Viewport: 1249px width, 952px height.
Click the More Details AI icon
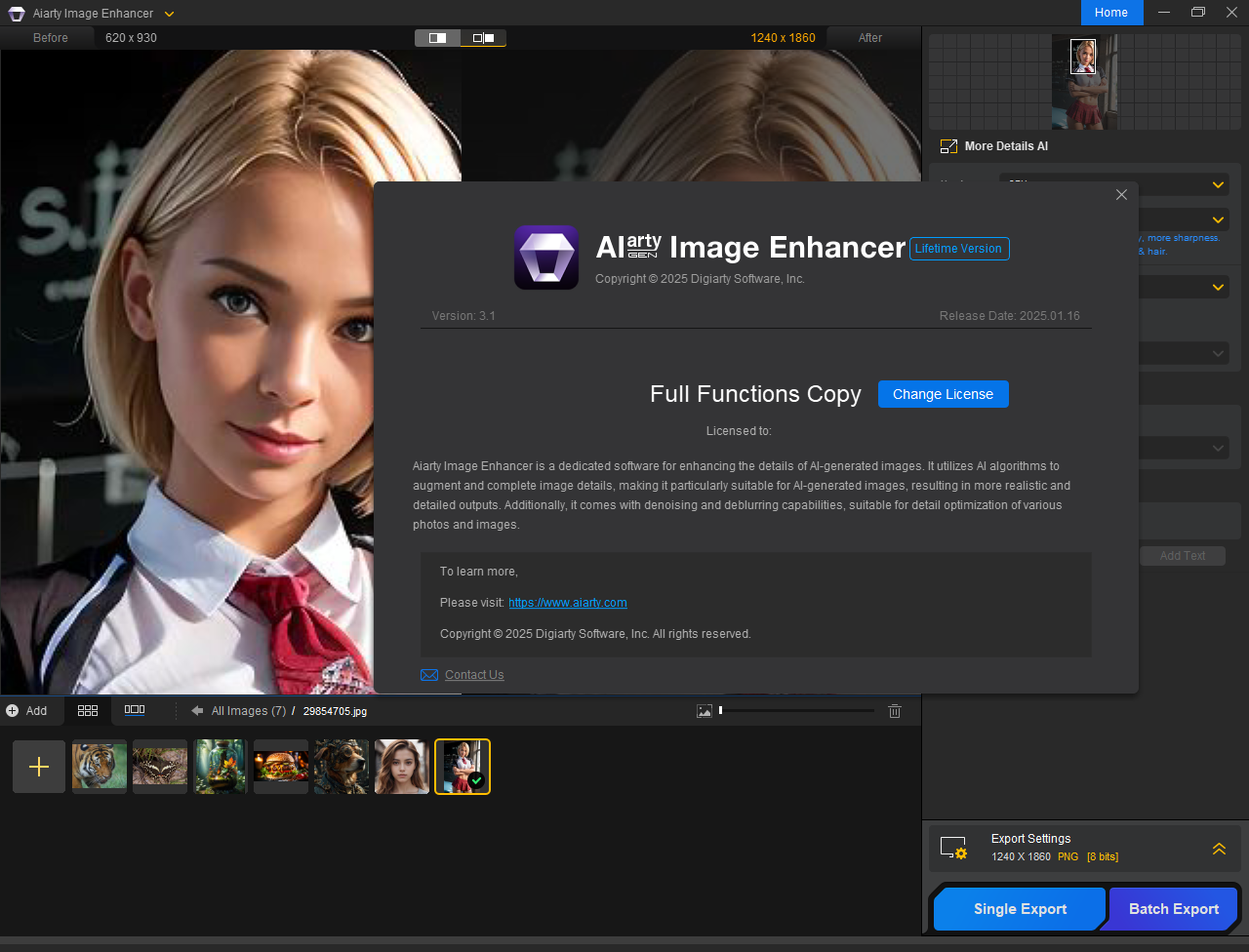pyautogui.click(x=948, y=146)
